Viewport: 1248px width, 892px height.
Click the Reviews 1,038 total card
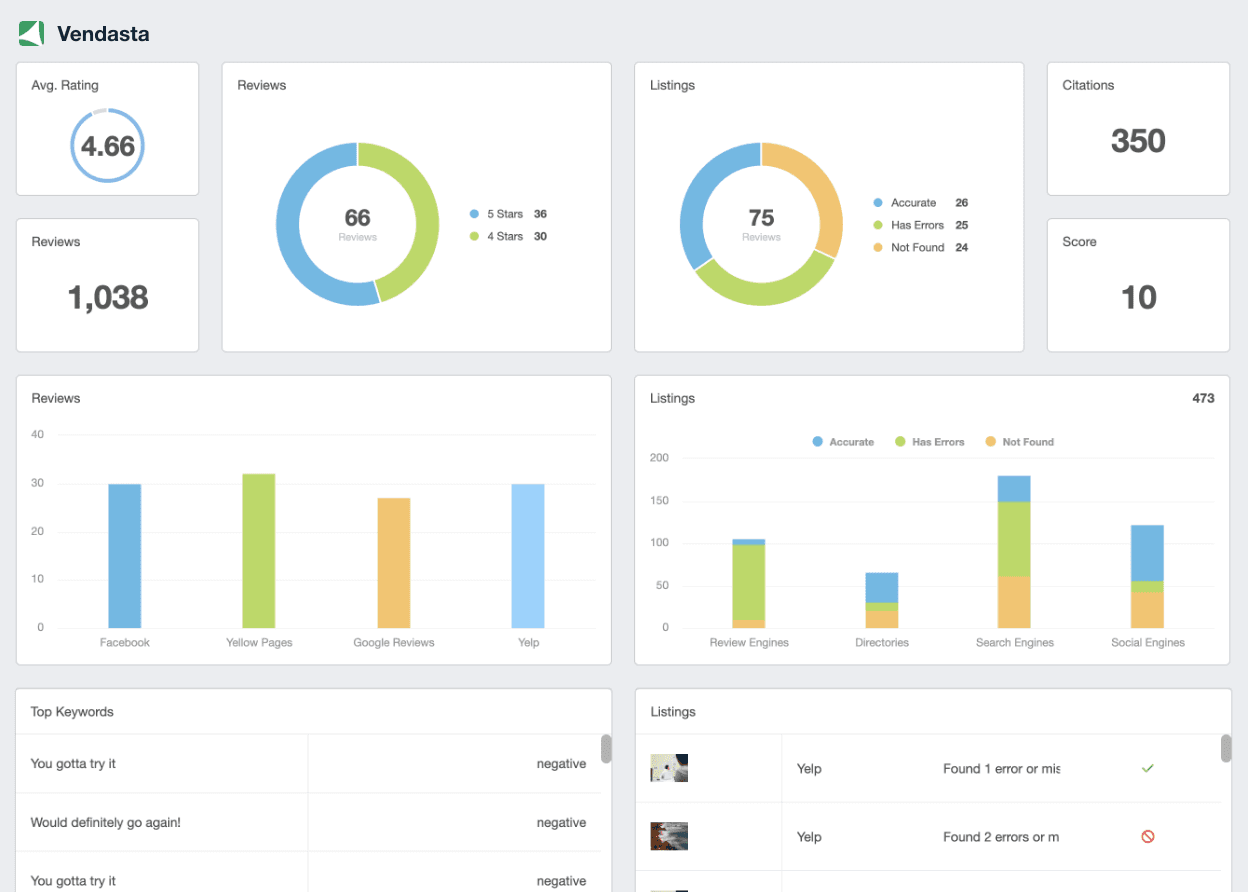click(107, 285)
